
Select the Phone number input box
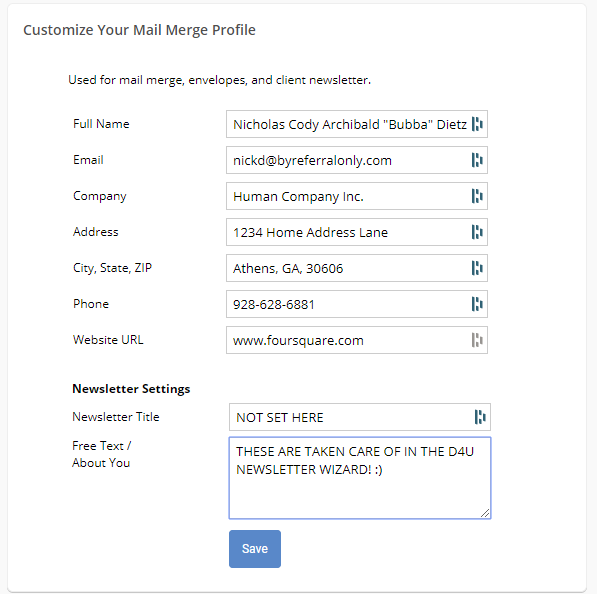[357, 304]
